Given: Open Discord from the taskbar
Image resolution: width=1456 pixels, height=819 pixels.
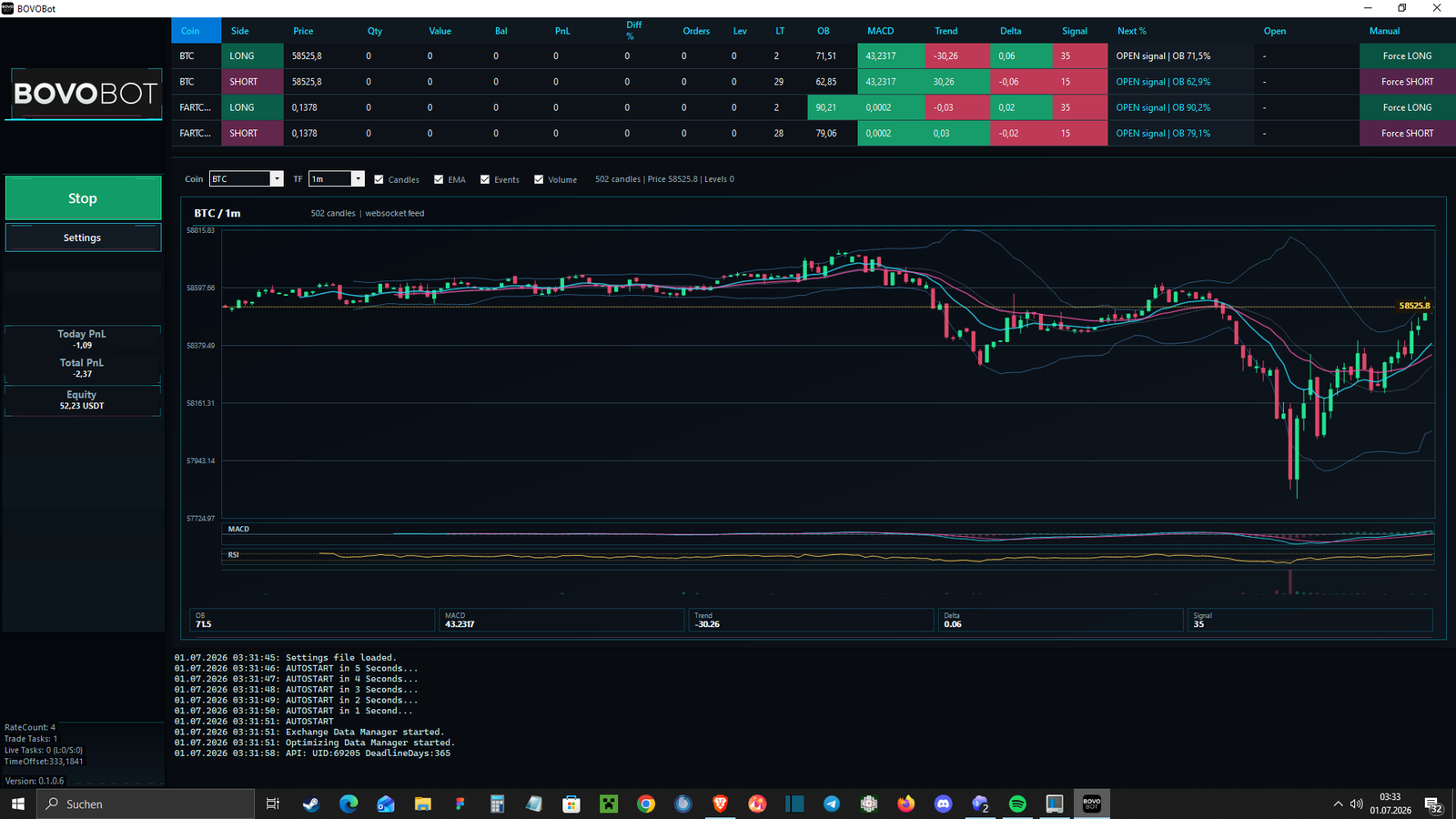Looking at the screenshot, I should point(944,804).
